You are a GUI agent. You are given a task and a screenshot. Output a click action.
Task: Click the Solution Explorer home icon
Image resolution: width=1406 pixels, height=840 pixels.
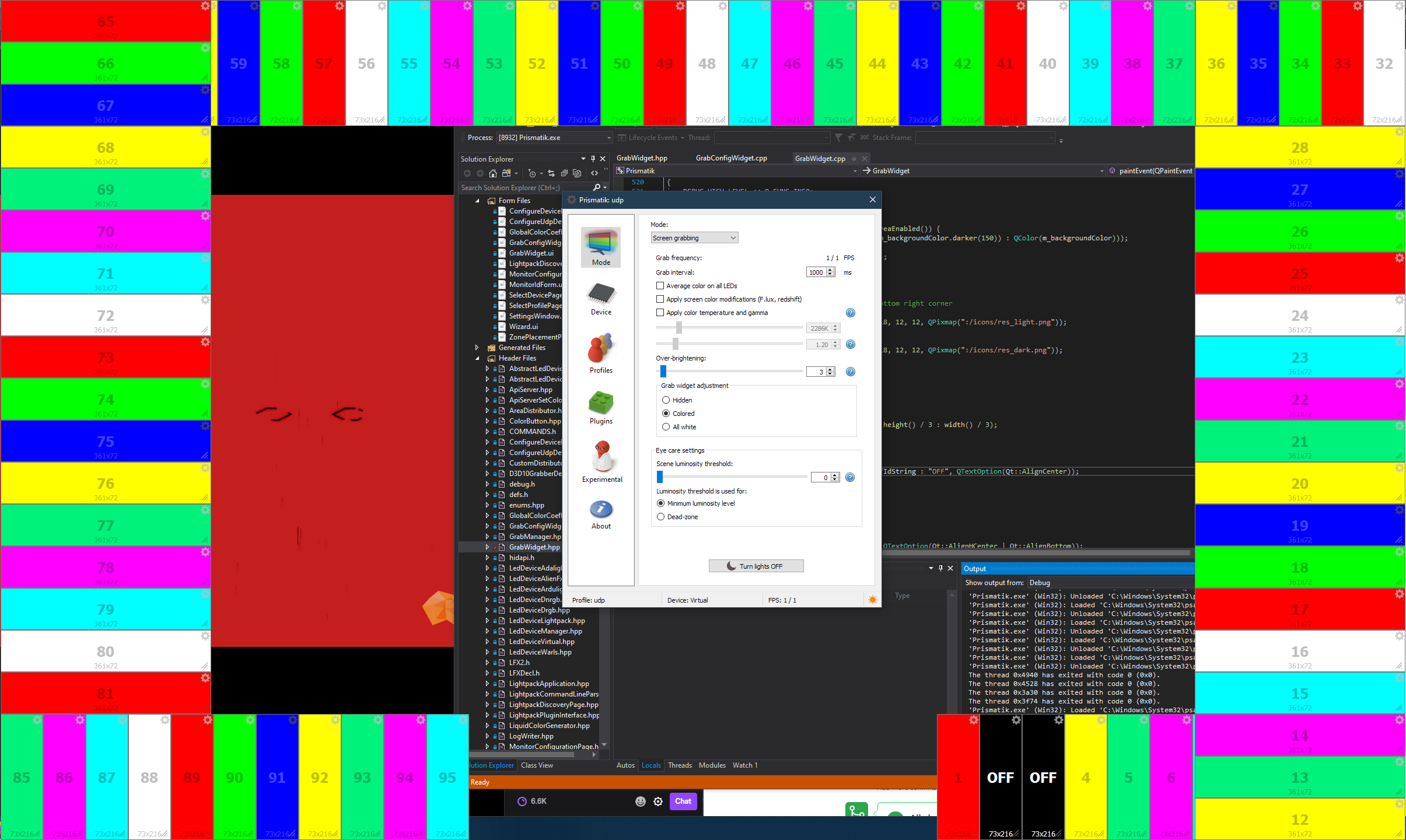[493, 173]
